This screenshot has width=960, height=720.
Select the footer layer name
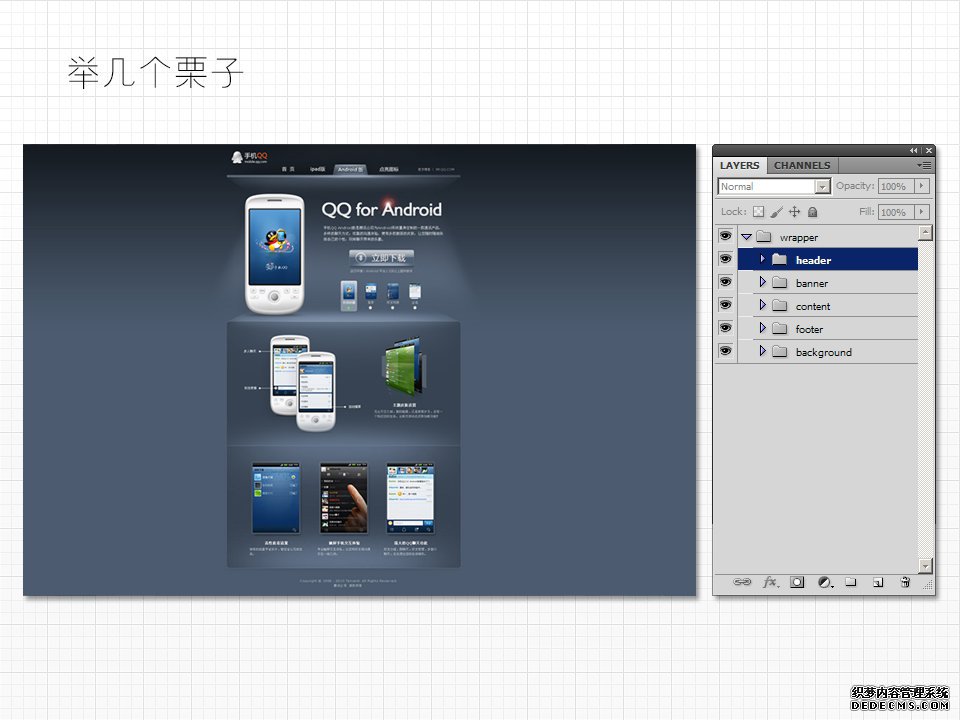(809, 329)
